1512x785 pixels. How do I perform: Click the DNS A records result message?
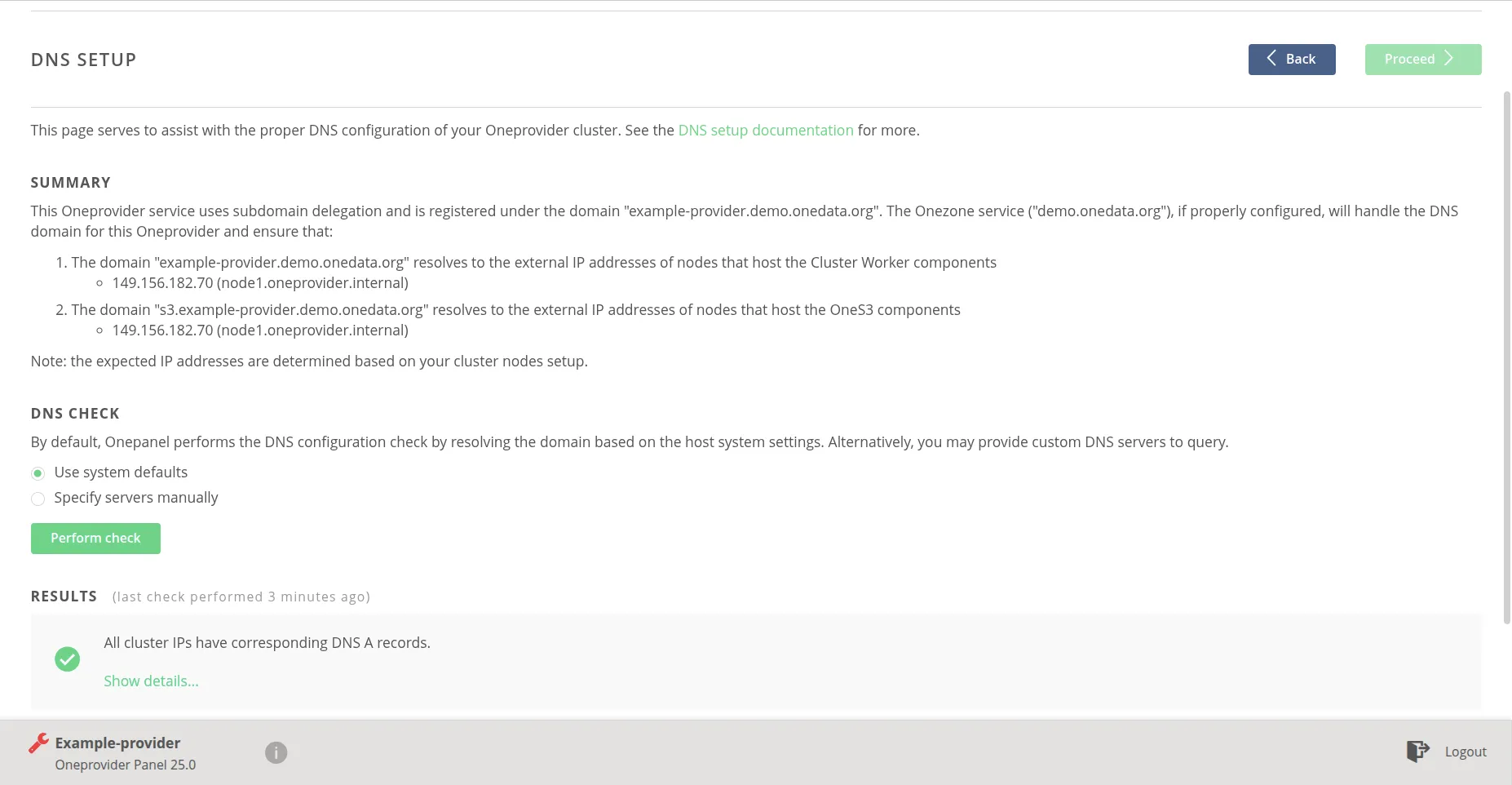(267, 643)
